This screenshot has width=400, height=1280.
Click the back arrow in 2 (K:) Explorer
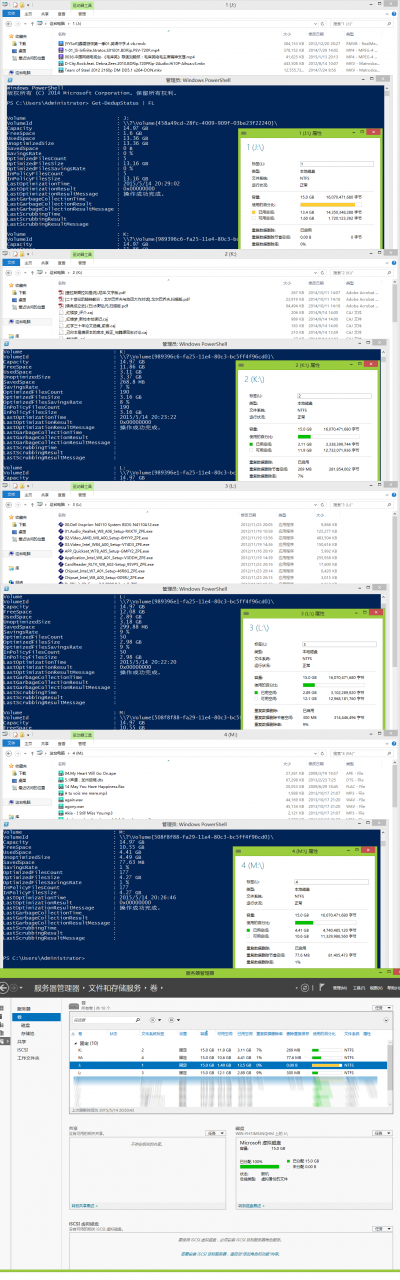[9, 272]
